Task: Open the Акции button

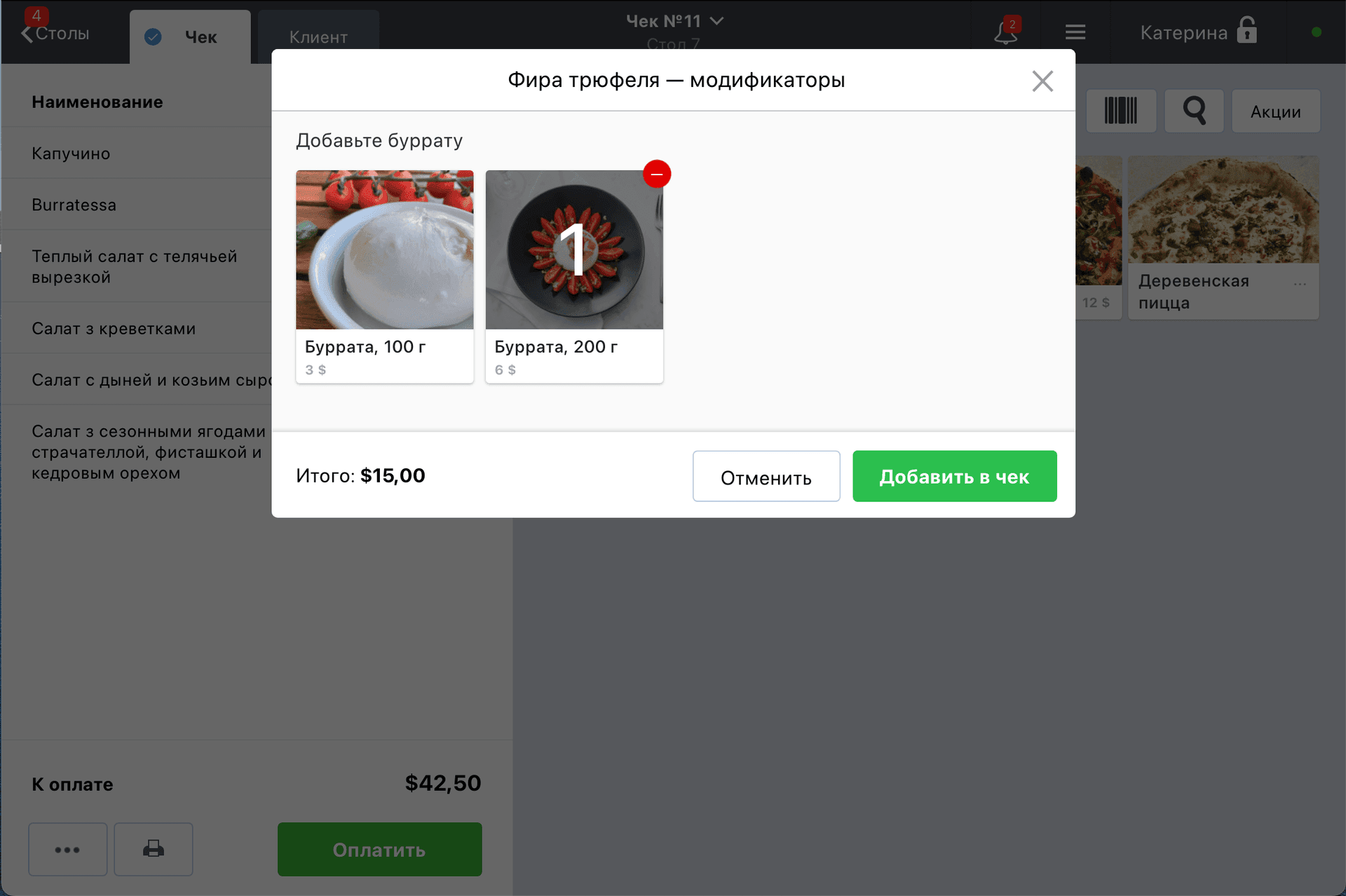Action: coord(1276,111)
